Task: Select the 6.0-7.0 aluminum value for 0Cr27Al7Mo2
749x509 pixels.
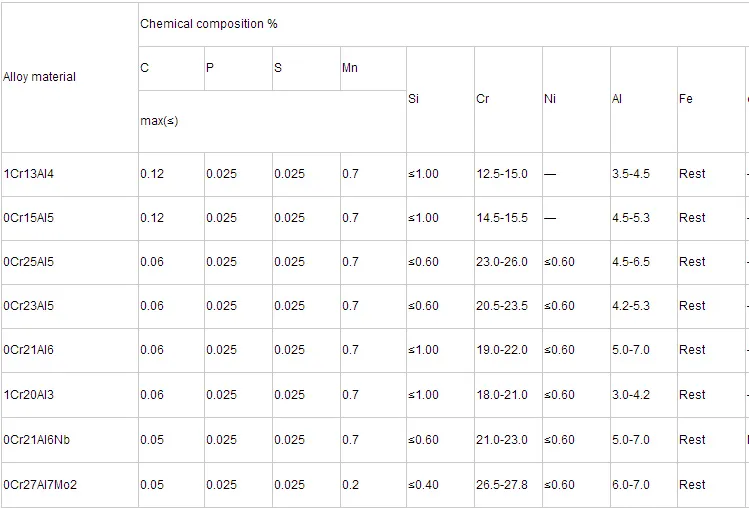Action: (x=631, y=485)
